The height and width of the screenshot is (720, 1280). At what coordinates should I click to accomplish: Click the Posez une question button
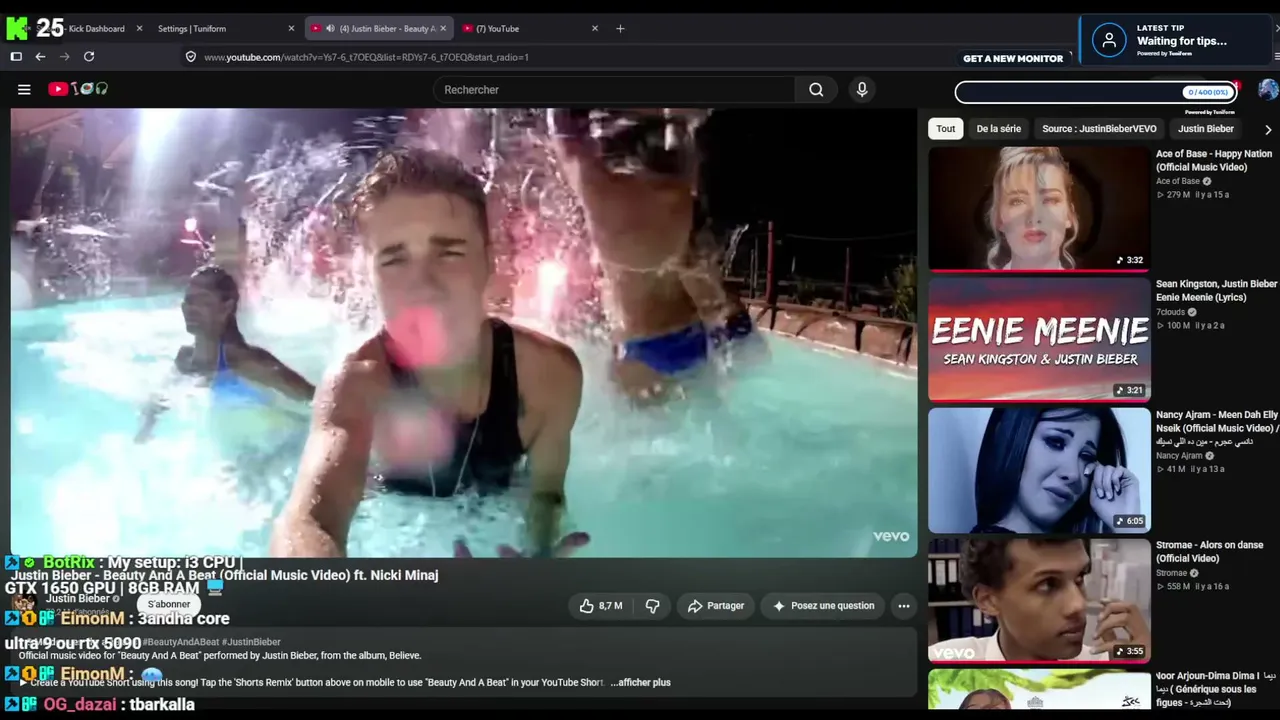[x=824, y=606]
